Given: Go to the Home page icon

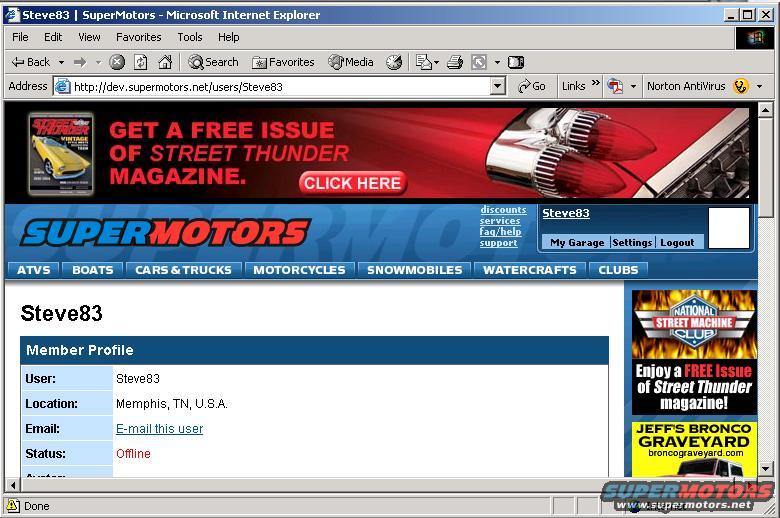Looking at the screenshot, I should click(164, 62).
